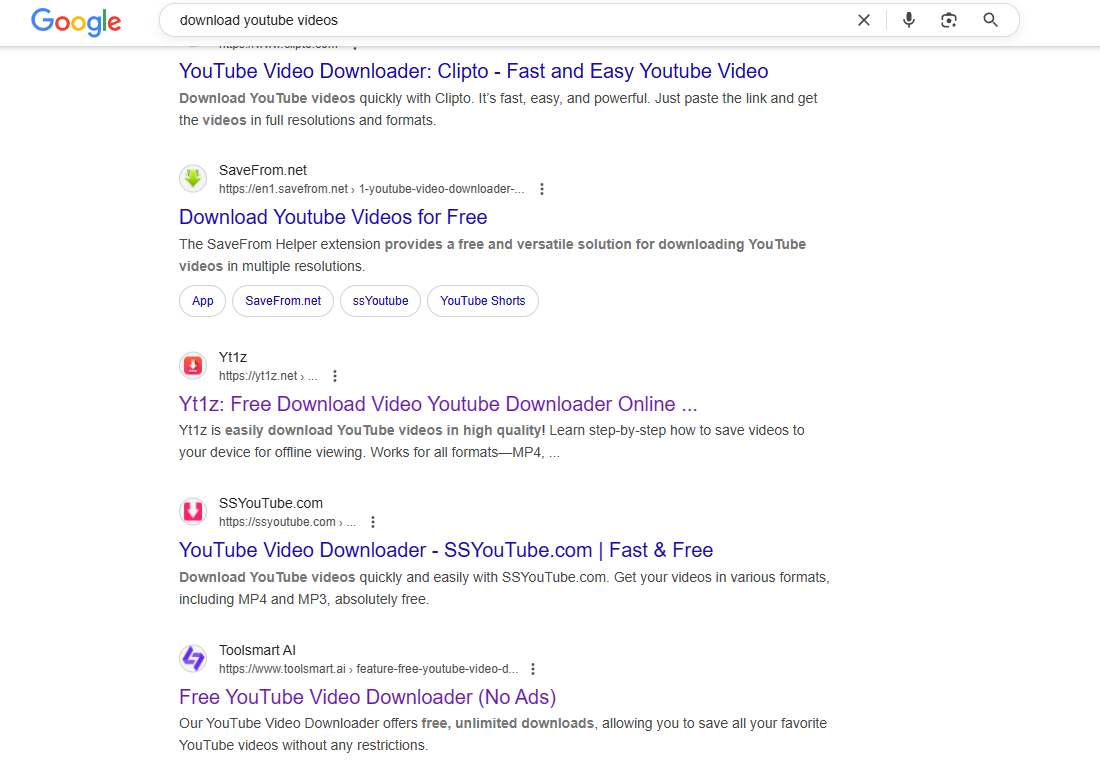The height and width of the screenshot is (764, 1100).
Task: Open "Free YouTube Video Downloader (No Ads)" result
Action: (x=368, y=697)
